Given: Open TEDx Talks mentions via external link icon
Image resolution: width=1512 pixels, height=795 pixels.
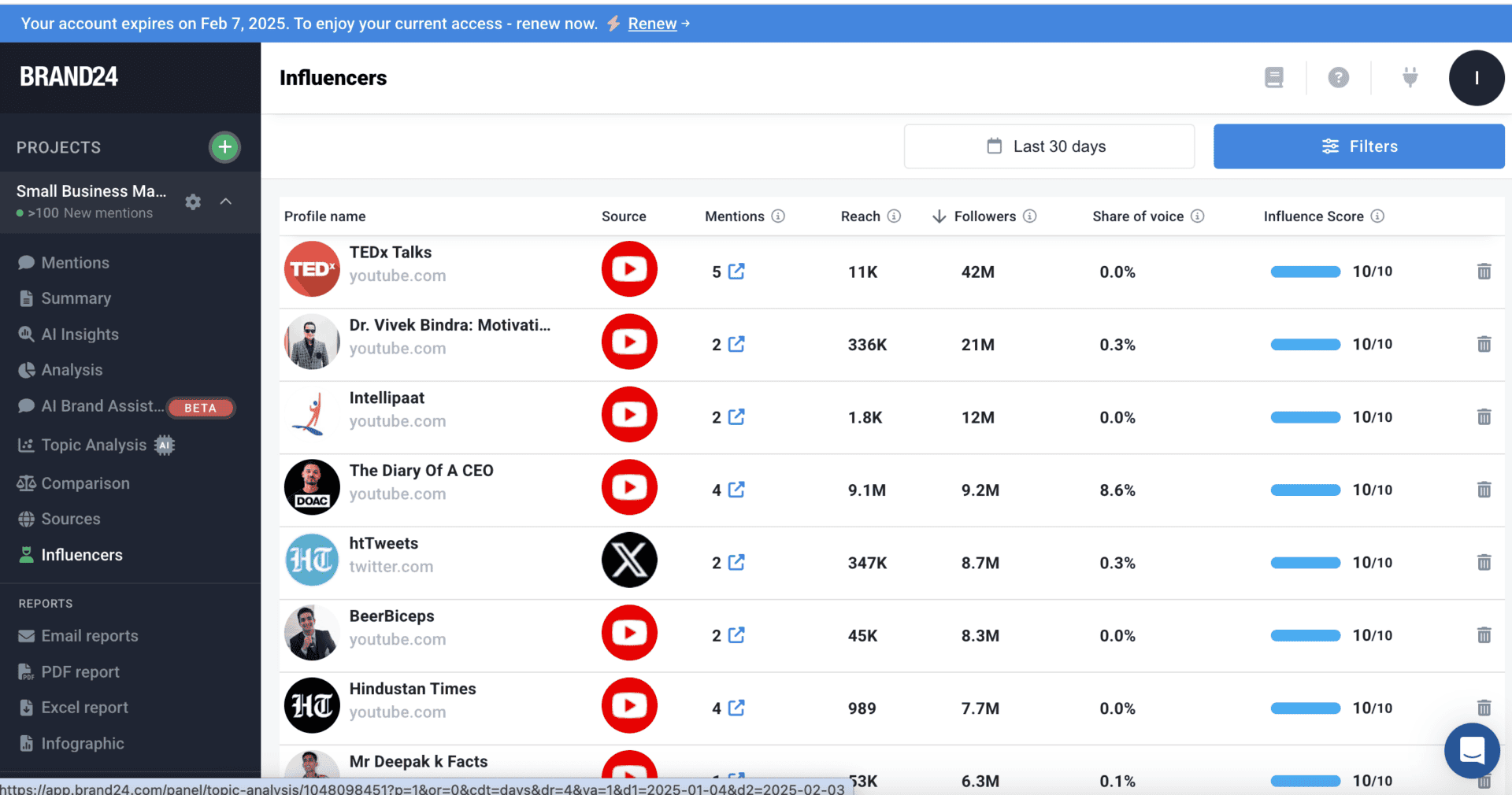Looking at the screenshot, I should click(736, 272).
